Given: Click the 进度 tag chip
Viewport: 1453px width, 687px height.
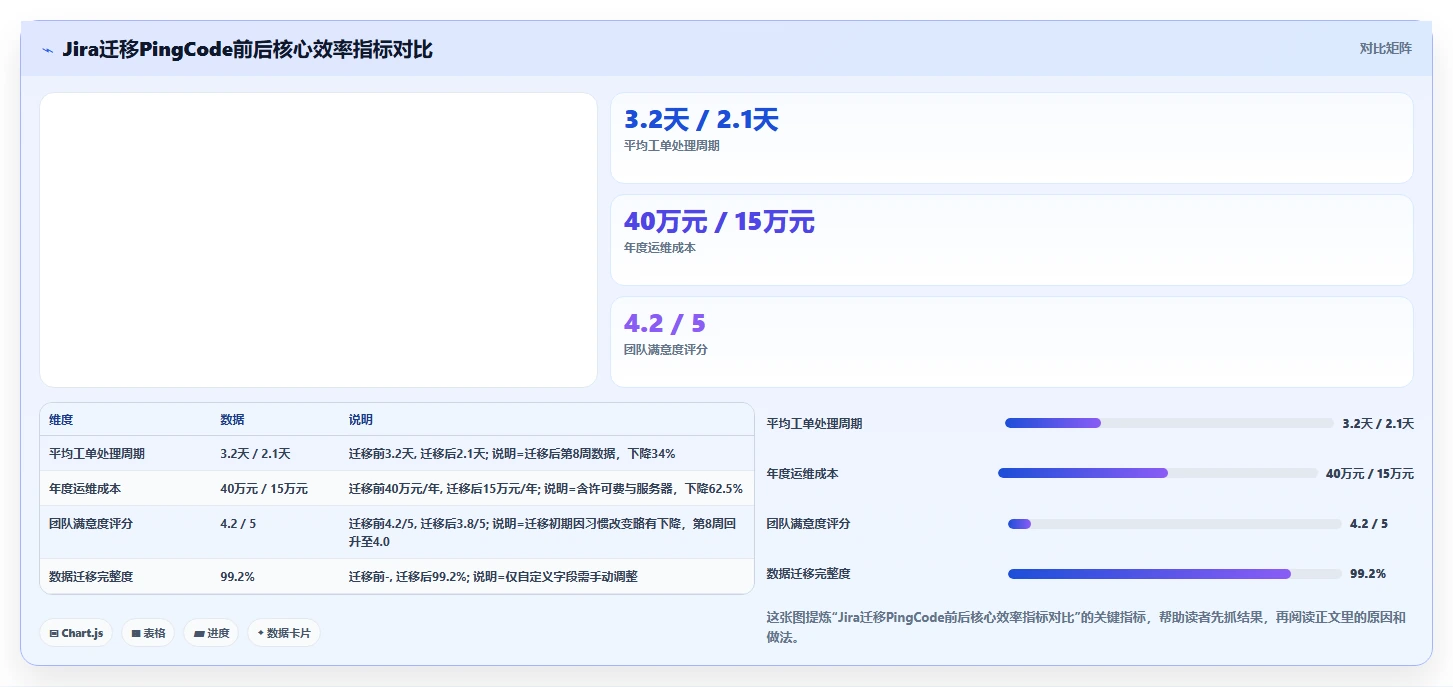Looking at the screenshot, I should click(x=211, y=633).
